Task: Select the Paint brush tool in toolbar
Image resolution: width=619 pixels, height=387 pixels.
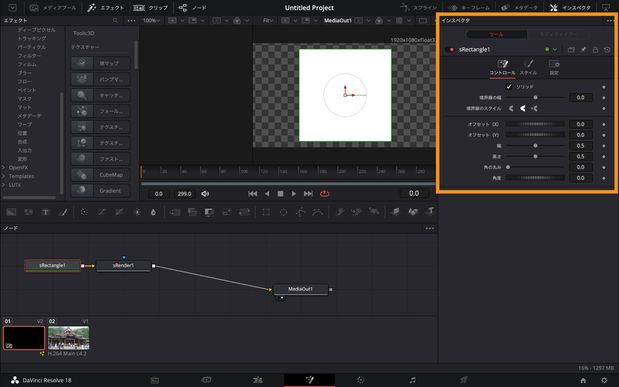Action: coord(63,212)
